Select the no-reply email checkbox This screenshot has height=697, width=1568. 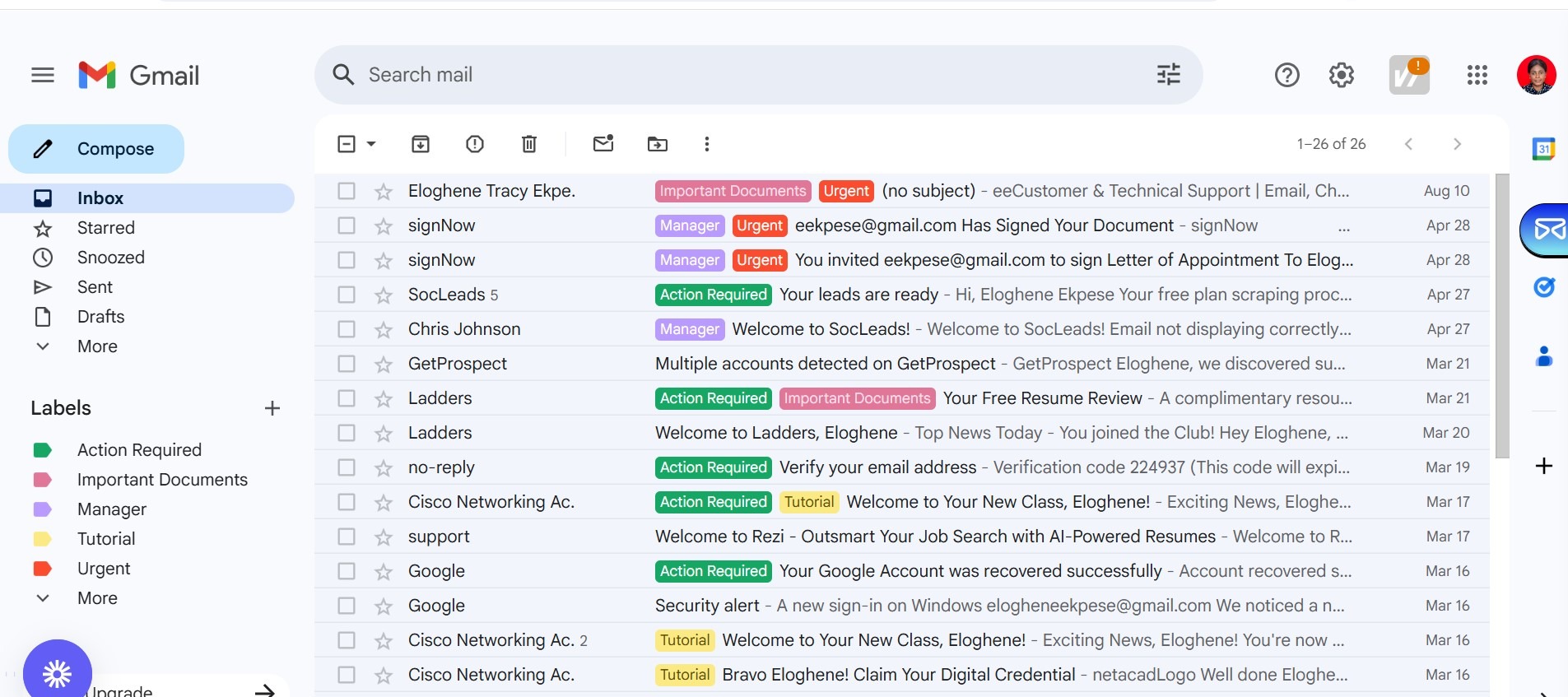pyautogui.click(x=347, y=467)
